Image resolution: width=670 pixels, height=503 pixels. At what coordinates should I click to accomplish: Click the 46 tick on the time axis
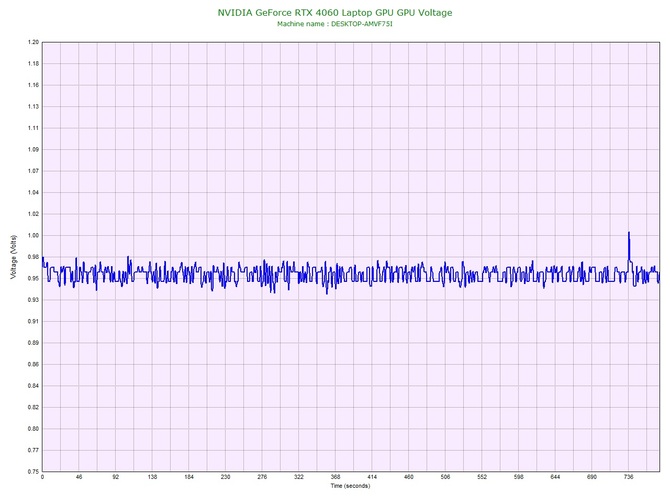coord(79,477)
